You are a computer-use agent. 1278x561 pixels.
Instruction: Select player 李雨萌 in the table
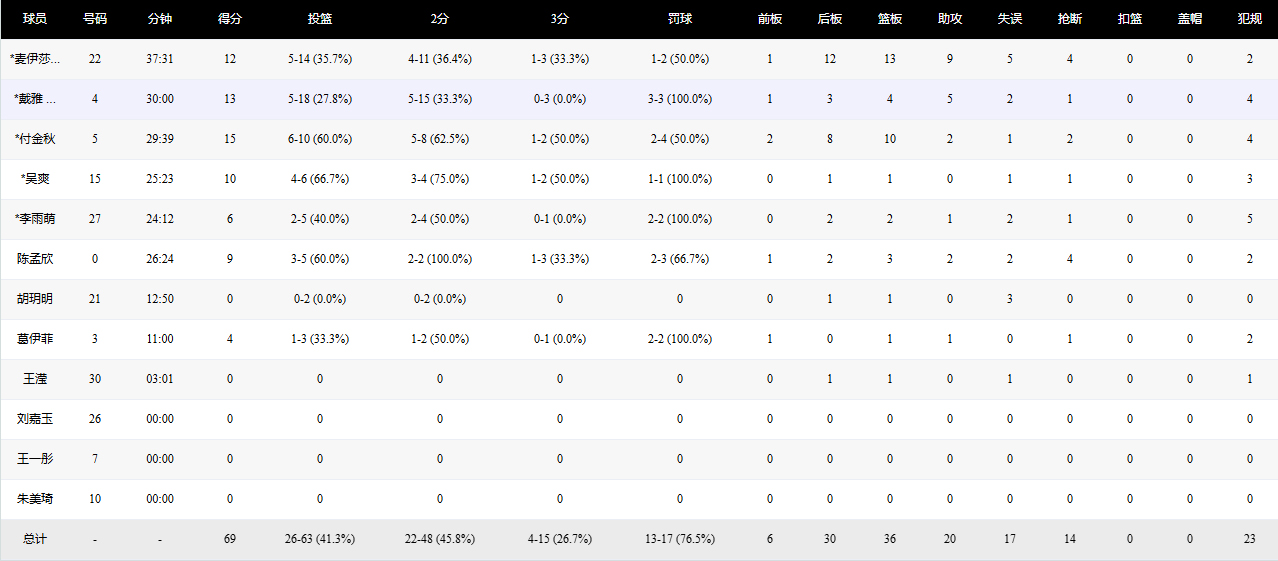(x=35, y=219)
